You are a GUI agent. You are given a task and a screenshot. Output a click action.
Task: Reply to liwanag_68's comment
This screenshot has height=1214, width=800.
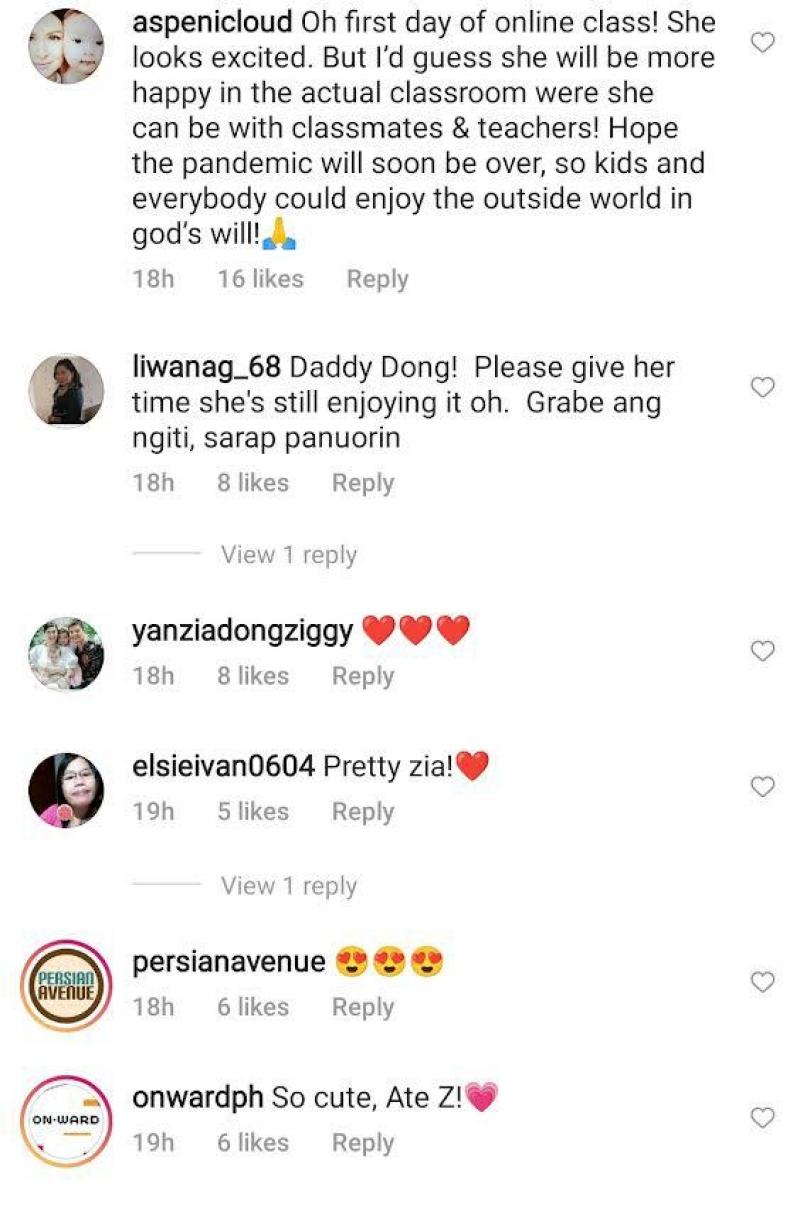click(x=363, y=483)
